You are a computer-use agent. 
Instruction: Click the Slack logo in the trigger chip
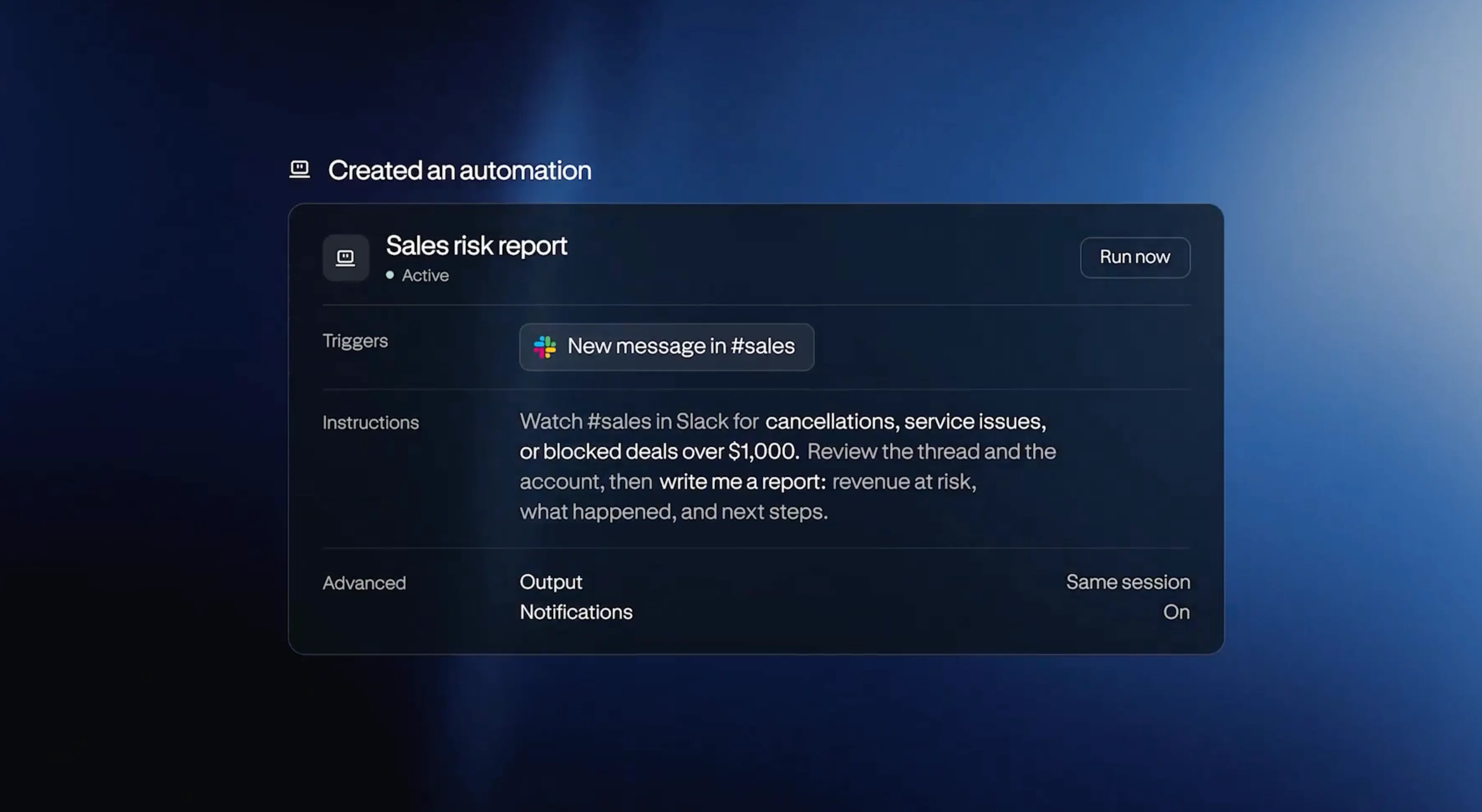(x=544, y=347)
